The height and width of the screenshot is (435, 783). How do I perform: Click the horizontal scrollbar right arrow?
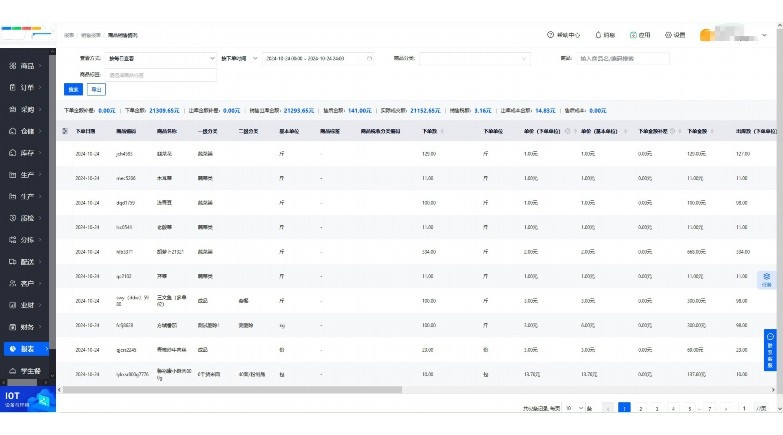point(774,390)
